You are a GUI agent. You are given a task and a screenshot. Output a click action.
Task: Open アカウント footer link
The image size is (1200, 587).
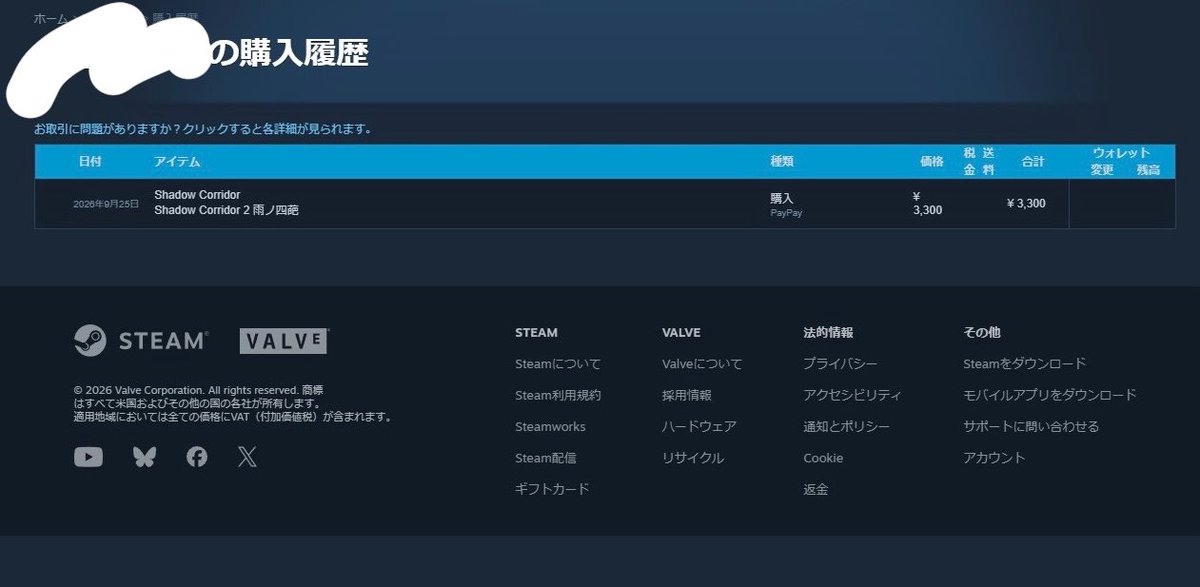(994, 458)
